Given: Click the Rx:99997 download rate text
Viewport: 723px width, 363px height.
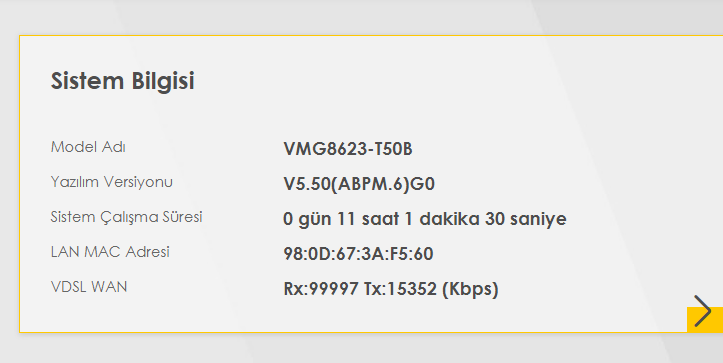Looking at the screenshot, I should 321,289.
